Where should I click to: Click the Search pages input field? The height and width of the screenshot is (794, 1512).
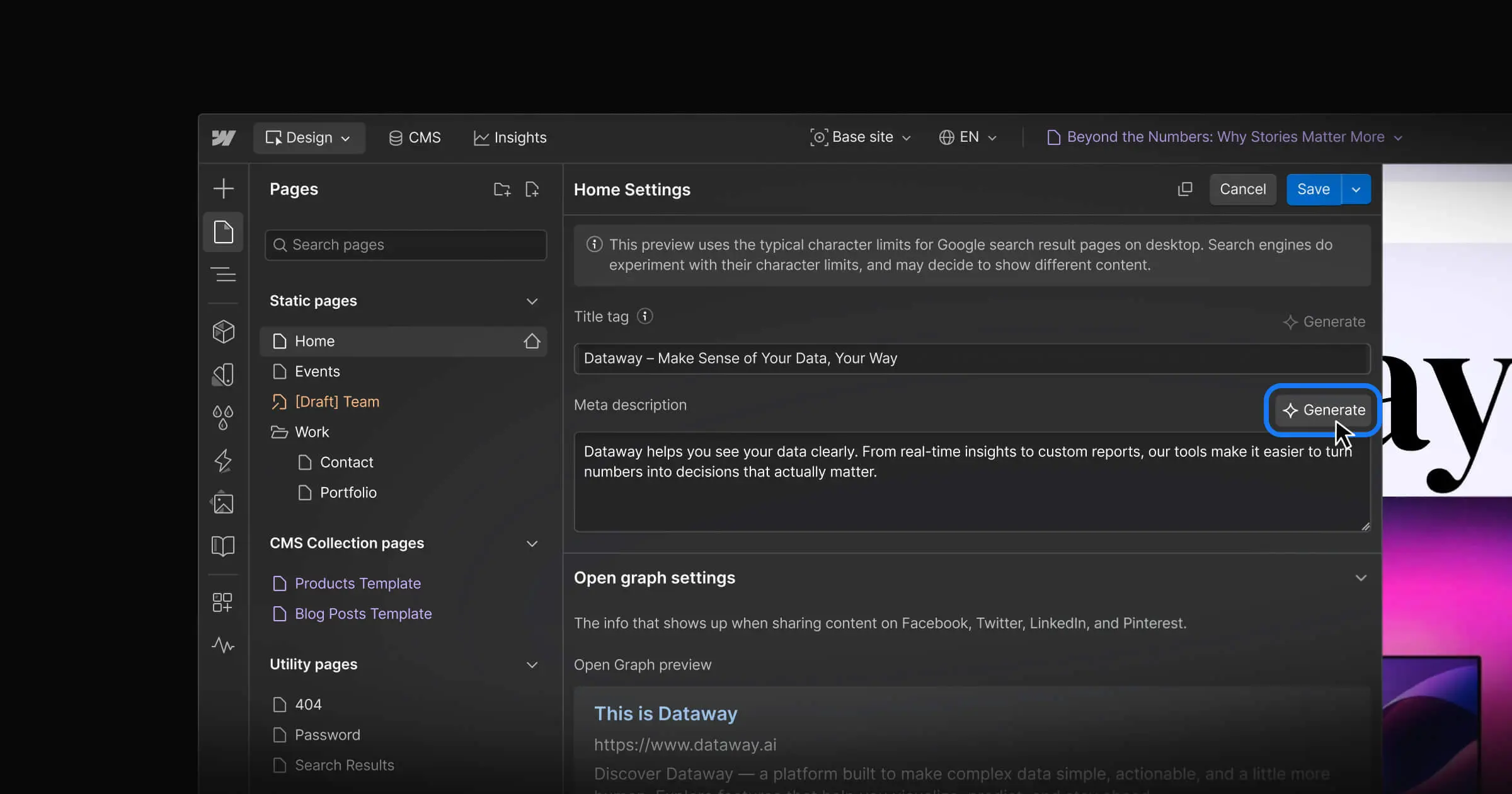(x=406, y=245)
